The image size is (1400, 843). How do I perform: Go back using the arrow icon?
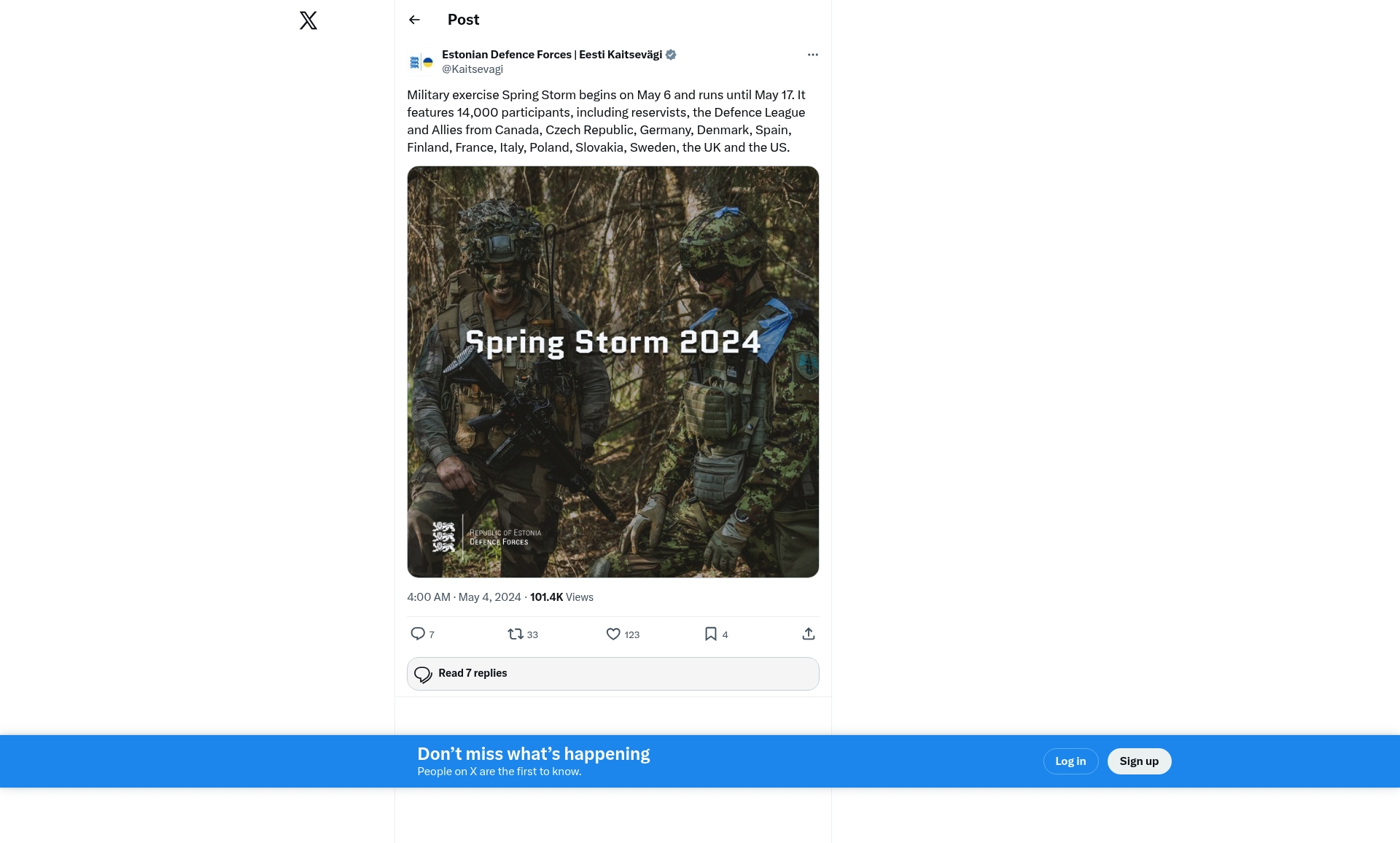(x=414, y=20)
